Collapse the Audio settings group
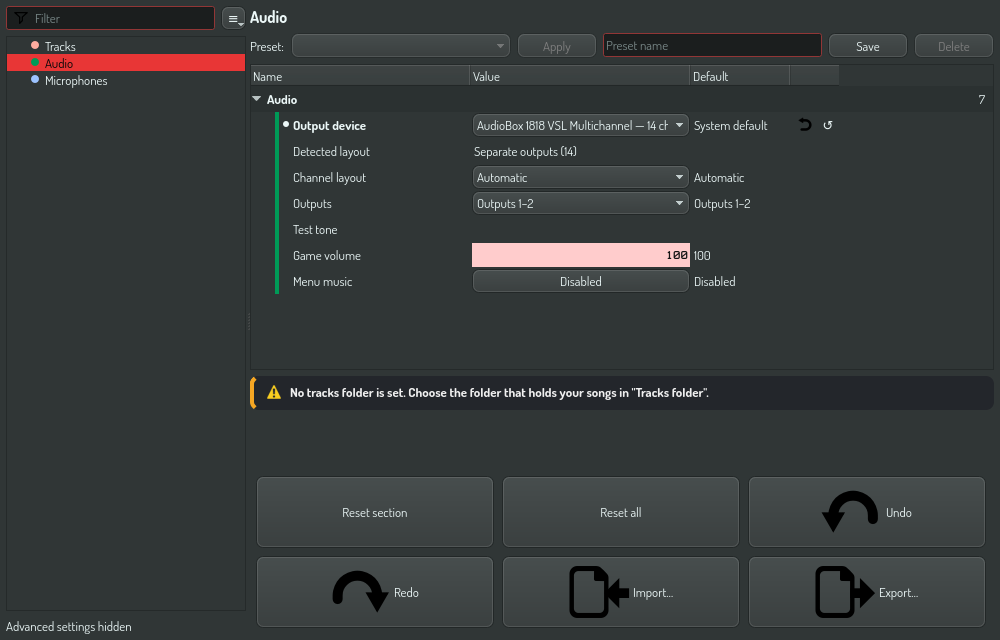Image resolution: width=1000 pixels, height=640 pixels. coord(256,99)
